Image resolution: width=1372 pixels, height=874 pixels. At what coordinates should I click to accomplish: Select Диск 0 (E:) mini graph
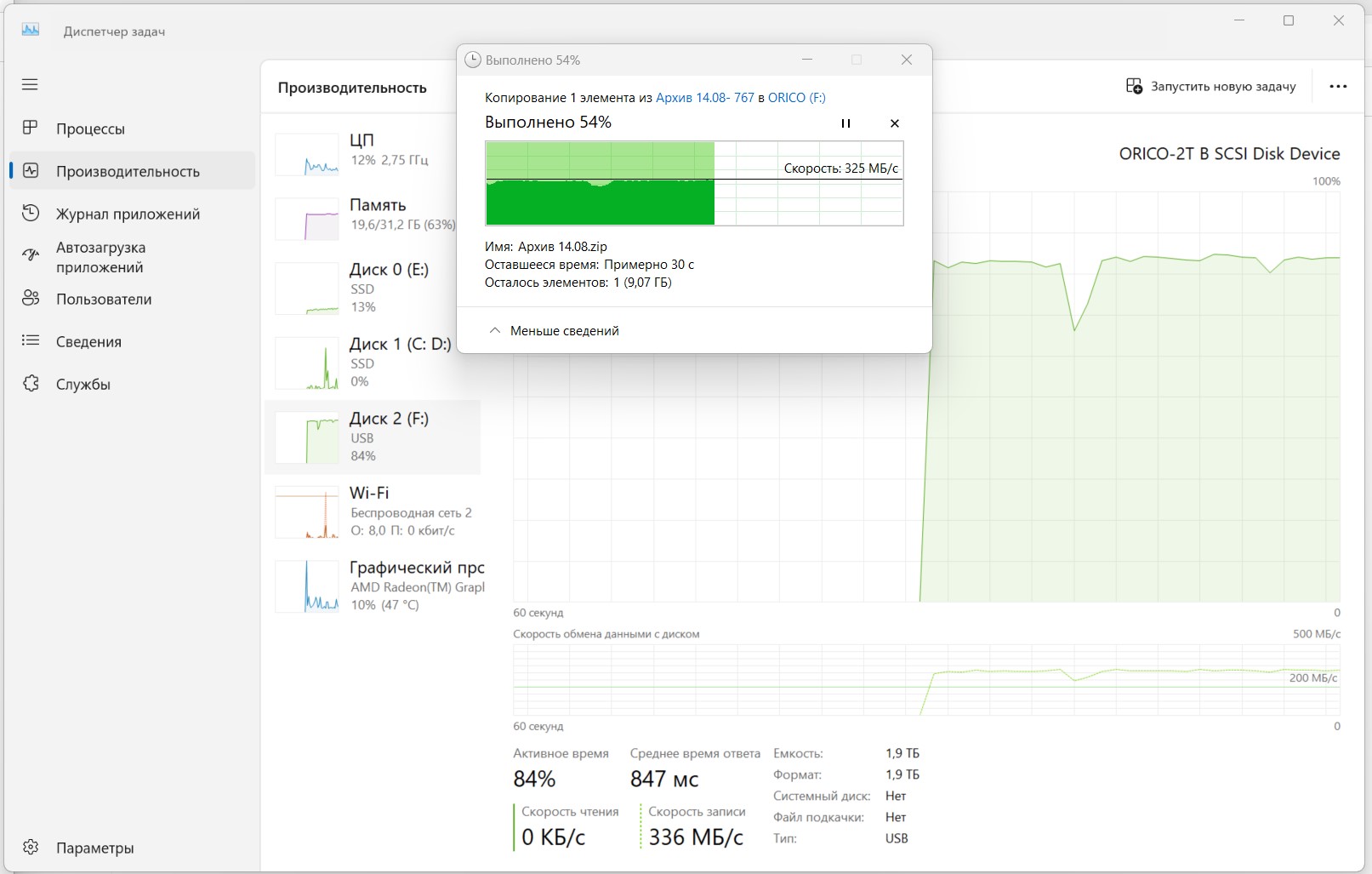tap(307, 288)
